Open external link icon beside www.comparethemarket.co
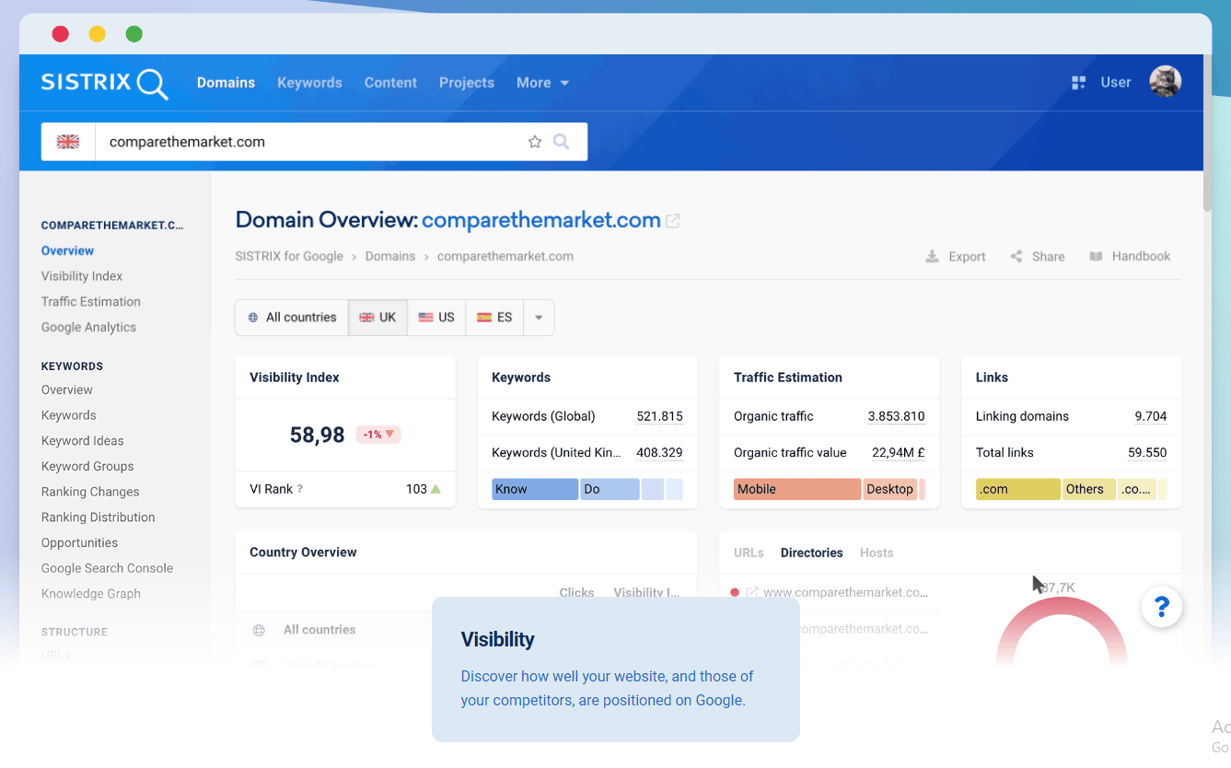1231x768 pixels. (752, 593)
